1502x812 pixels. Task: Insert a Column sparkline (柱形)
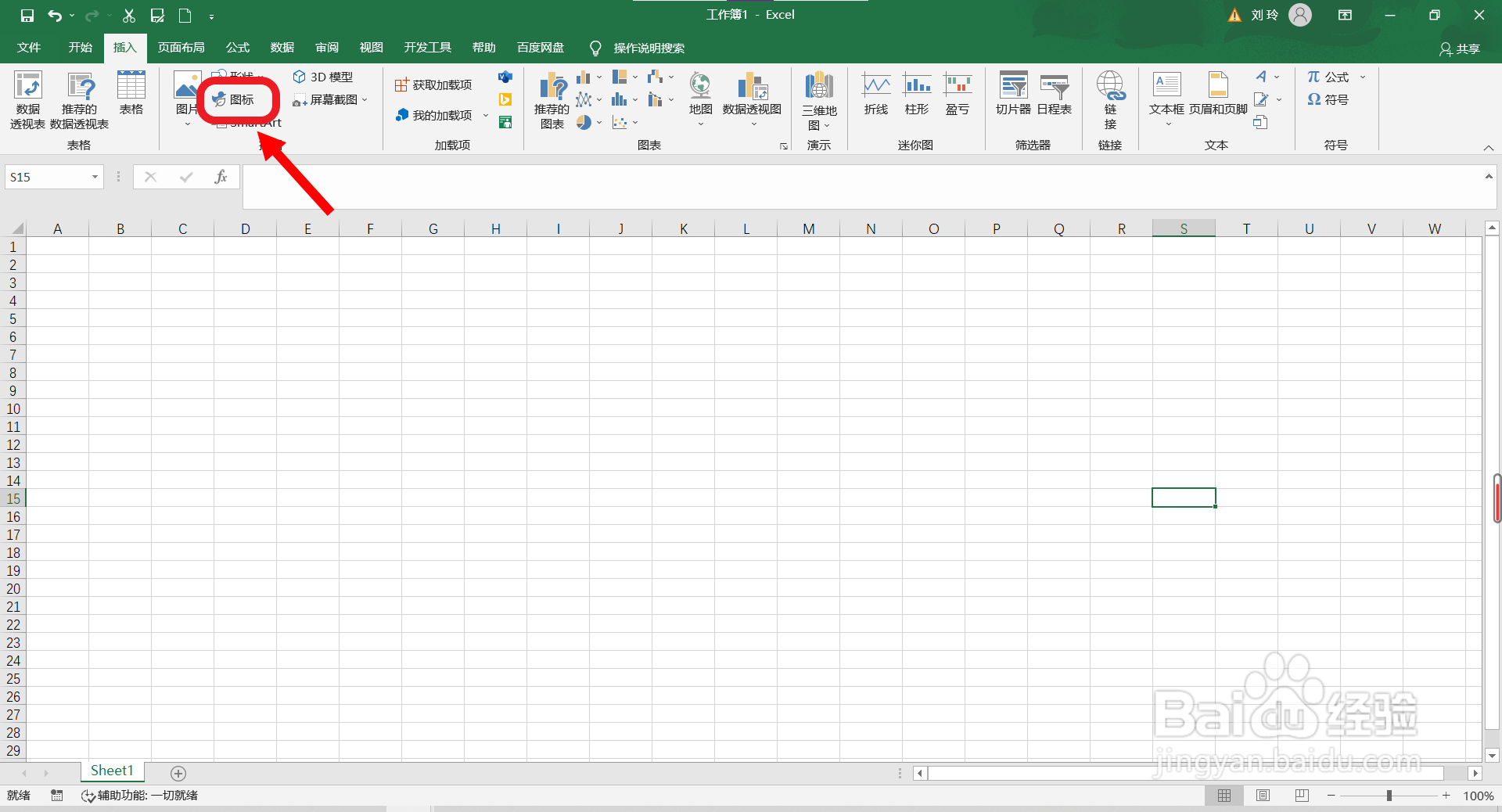(917, 94)
